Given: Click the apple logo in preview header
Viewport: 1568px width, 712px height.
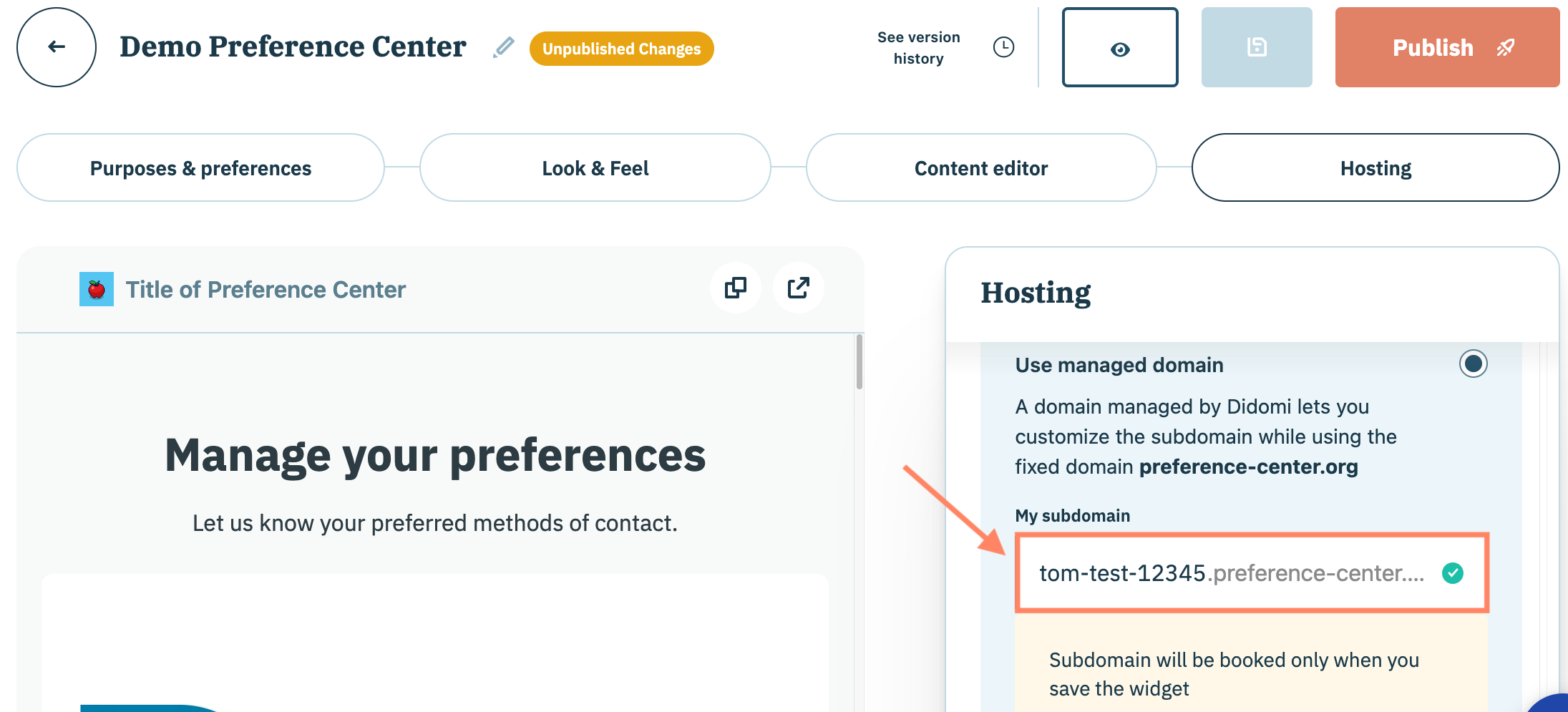Looking at the screenshot, I should 97,289.
